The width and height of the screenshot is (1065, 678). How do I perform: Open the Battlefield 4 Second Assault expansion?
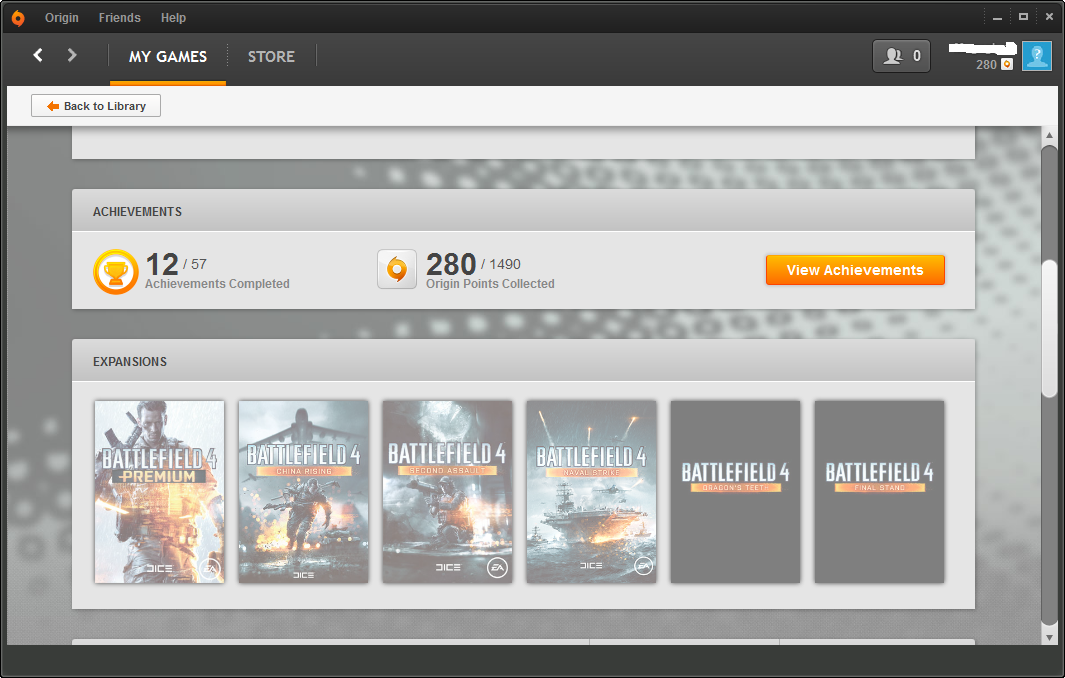(447, 492)
